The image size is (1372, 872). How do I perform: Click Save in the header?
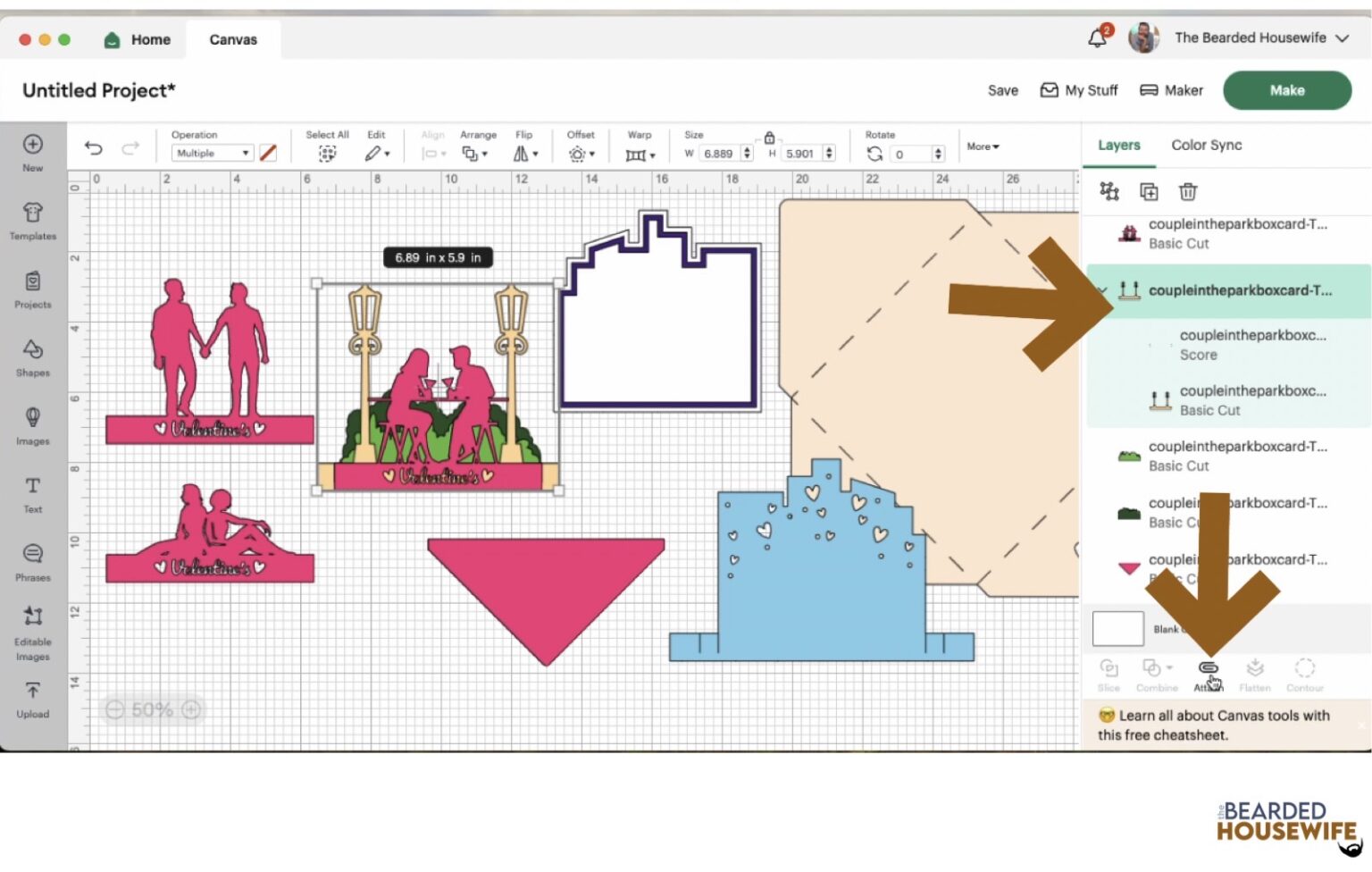click(x=1002, y=91)
